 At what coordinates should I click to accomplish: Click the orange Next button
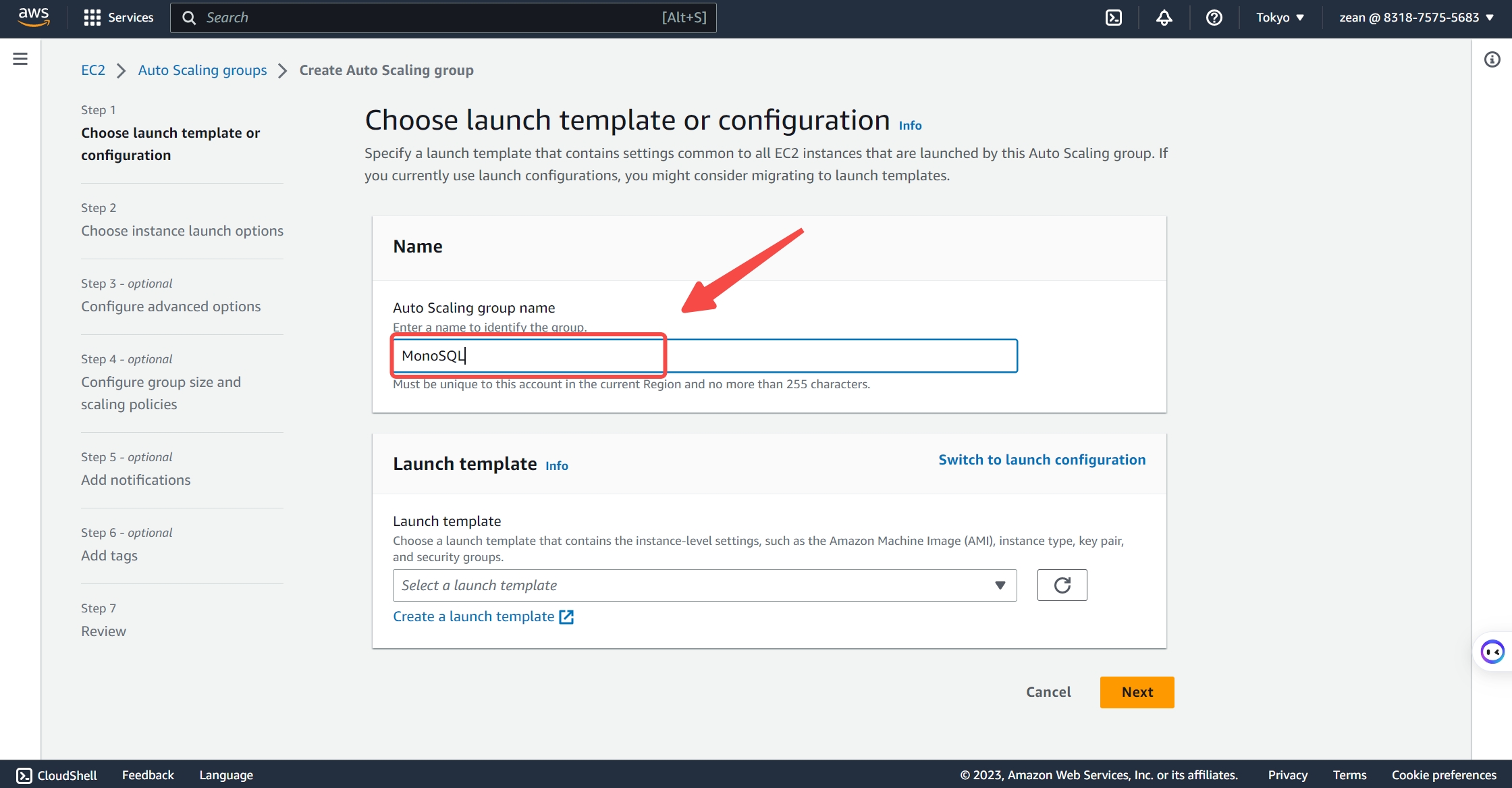(1137, 692)
